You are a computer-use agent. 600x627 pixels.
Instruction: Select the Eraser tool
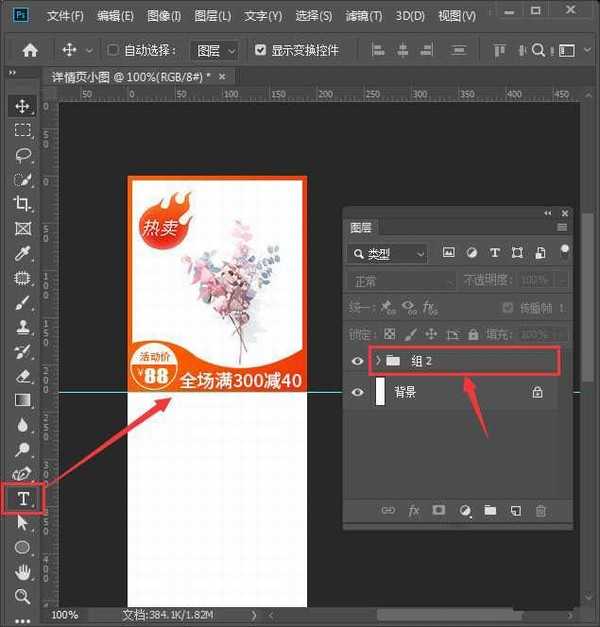[x=23, y=376]
